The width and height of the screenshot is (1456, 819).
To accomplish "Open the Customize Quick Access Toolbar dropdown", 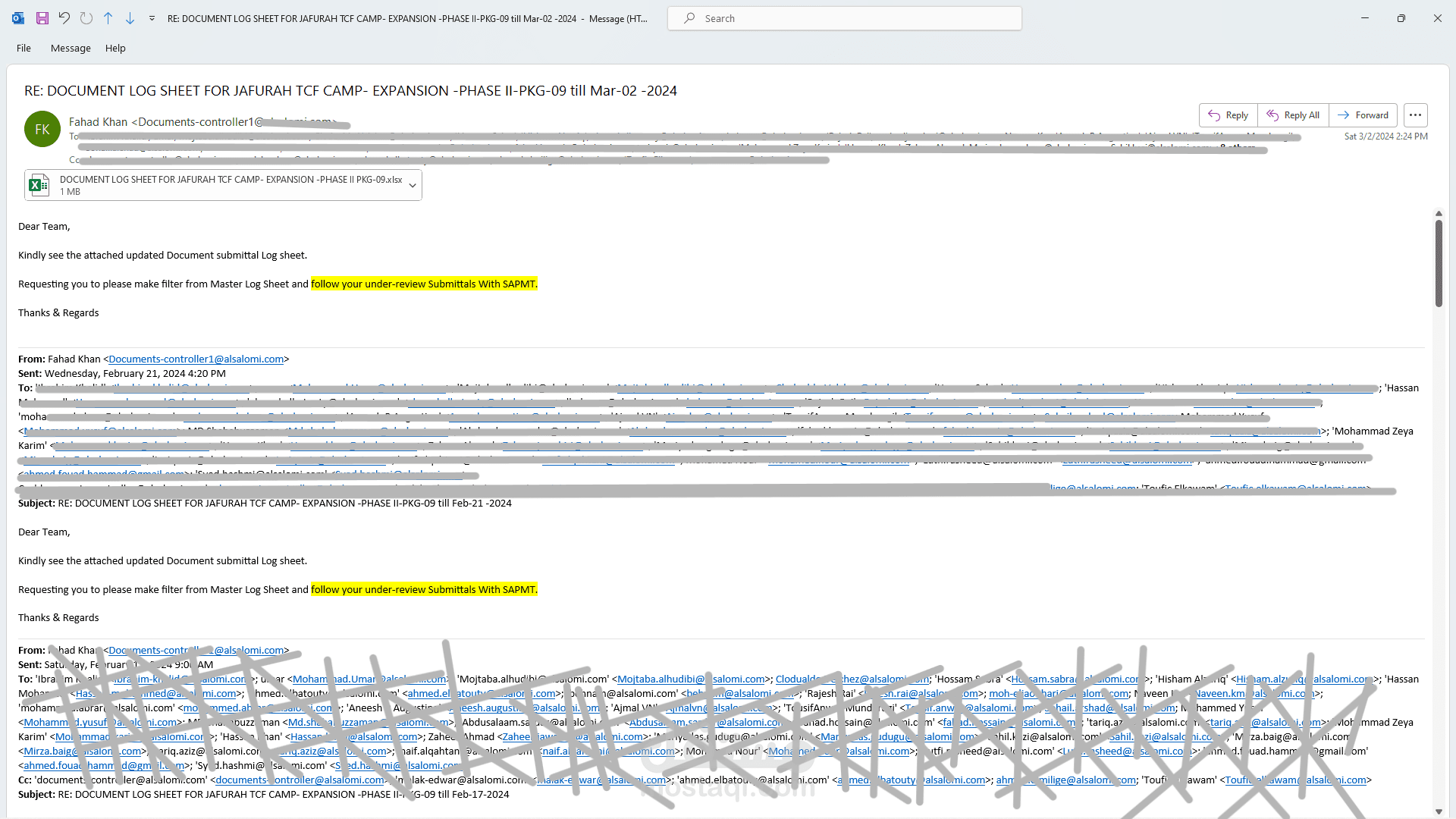I will coord(152,18).
